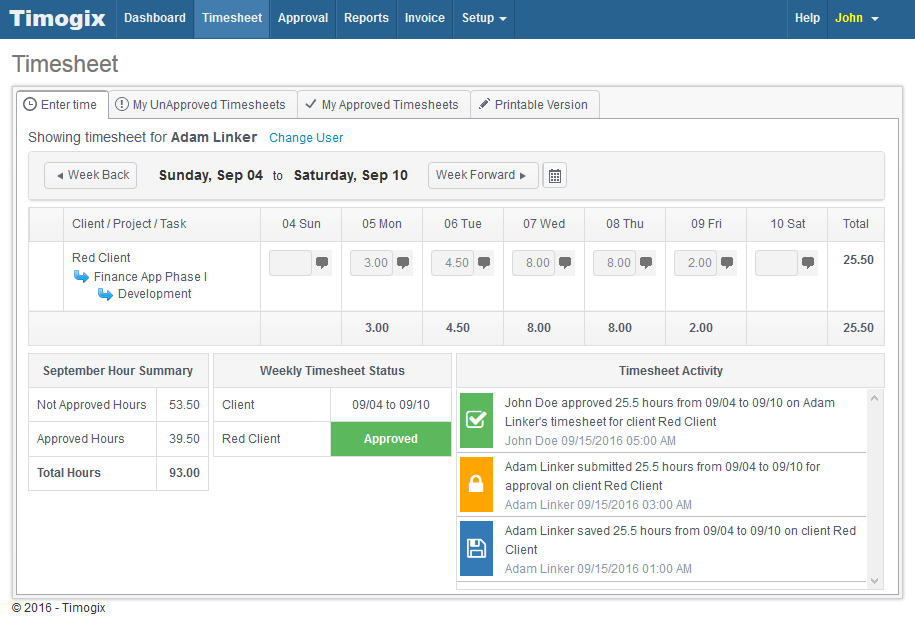Open the Setup dropdown menu
The image size is (915, 623).
[483, 18]
